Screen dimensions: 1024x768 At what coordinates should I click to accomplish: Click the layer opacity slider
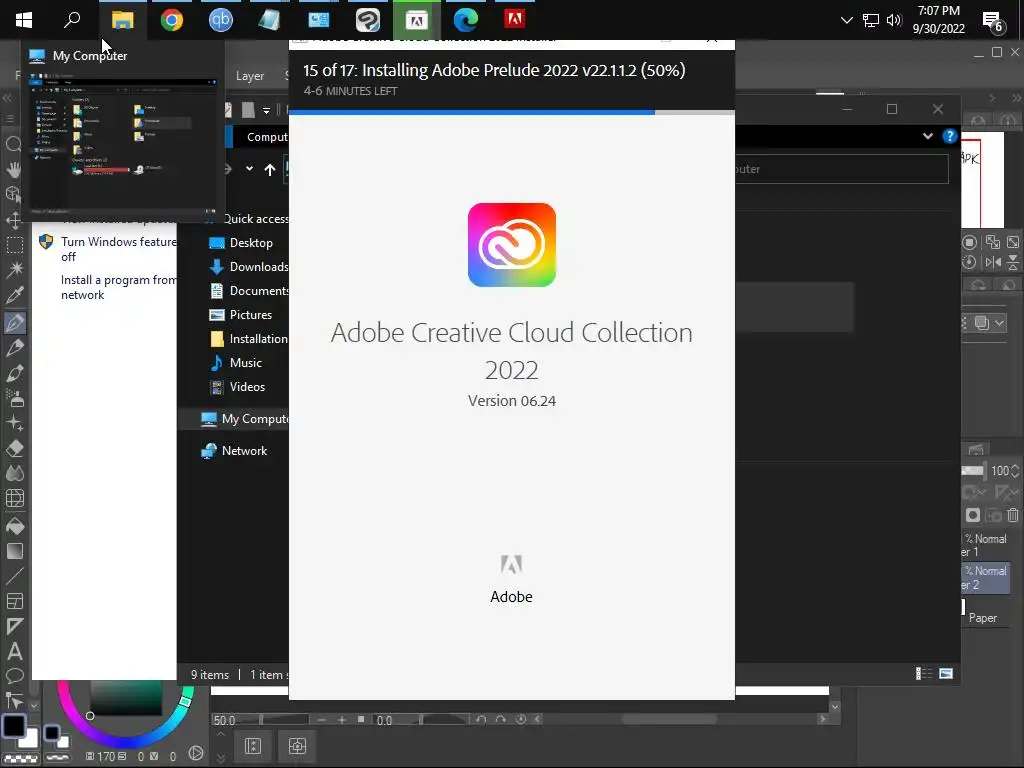pos(973,470)
